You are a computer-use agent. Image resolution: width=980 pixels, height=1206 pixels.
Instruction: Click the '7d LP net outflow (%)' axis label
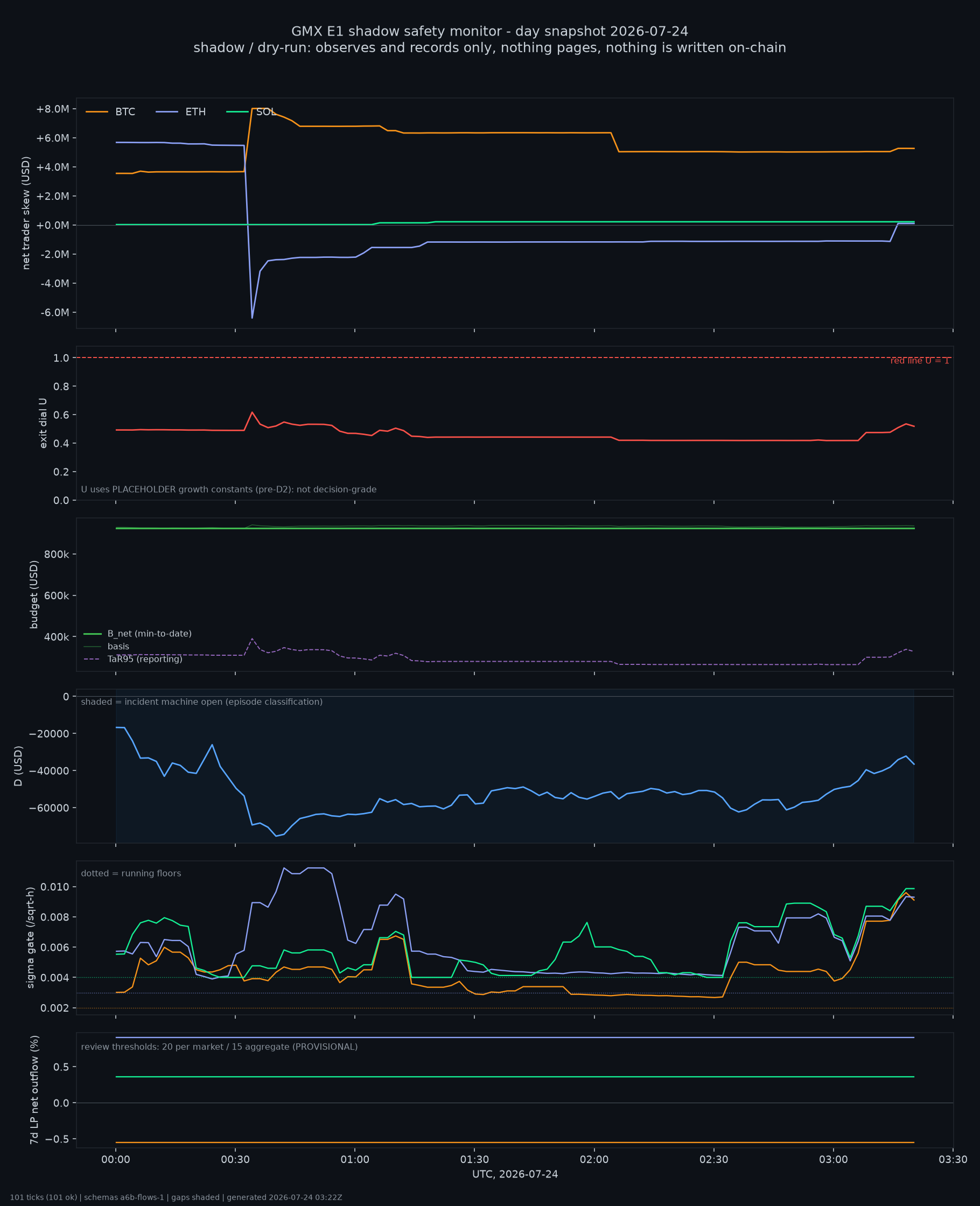34,1090
